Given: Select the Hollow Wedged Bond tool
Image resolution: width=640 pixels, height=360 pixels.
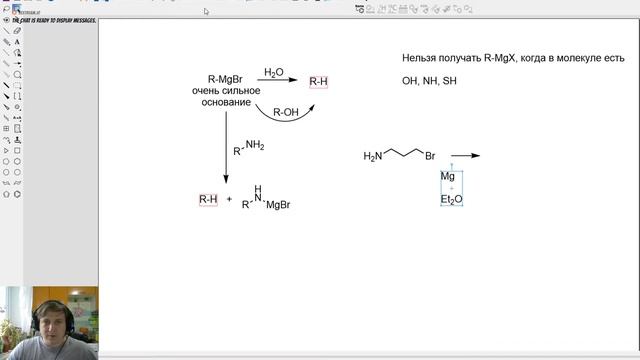Looking at the screenshot, I should click(6, 107).
